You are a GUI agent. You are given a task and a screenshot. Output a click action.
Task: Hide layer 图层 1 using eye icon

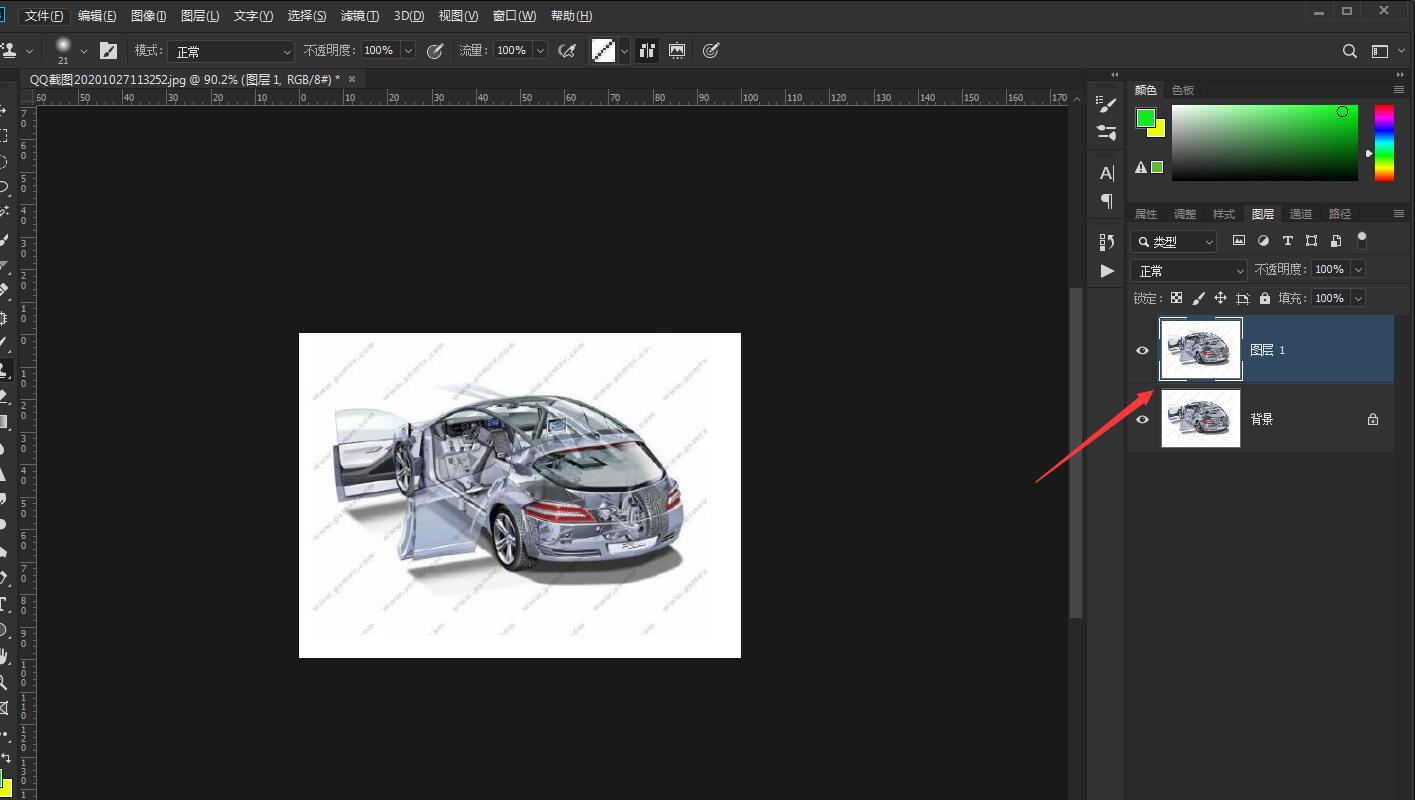pyautogui.click(x=1142, y=350)
